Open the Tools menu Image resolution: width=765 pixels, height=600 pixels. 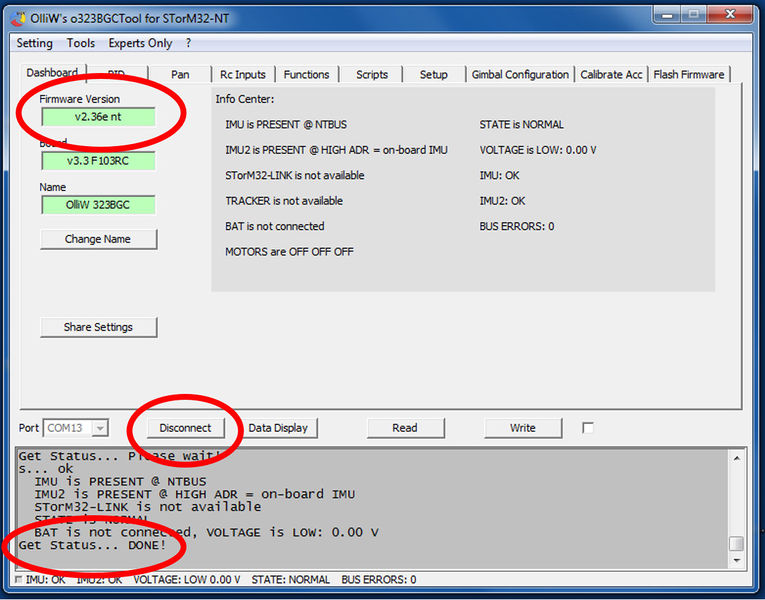tap(81, 43)
